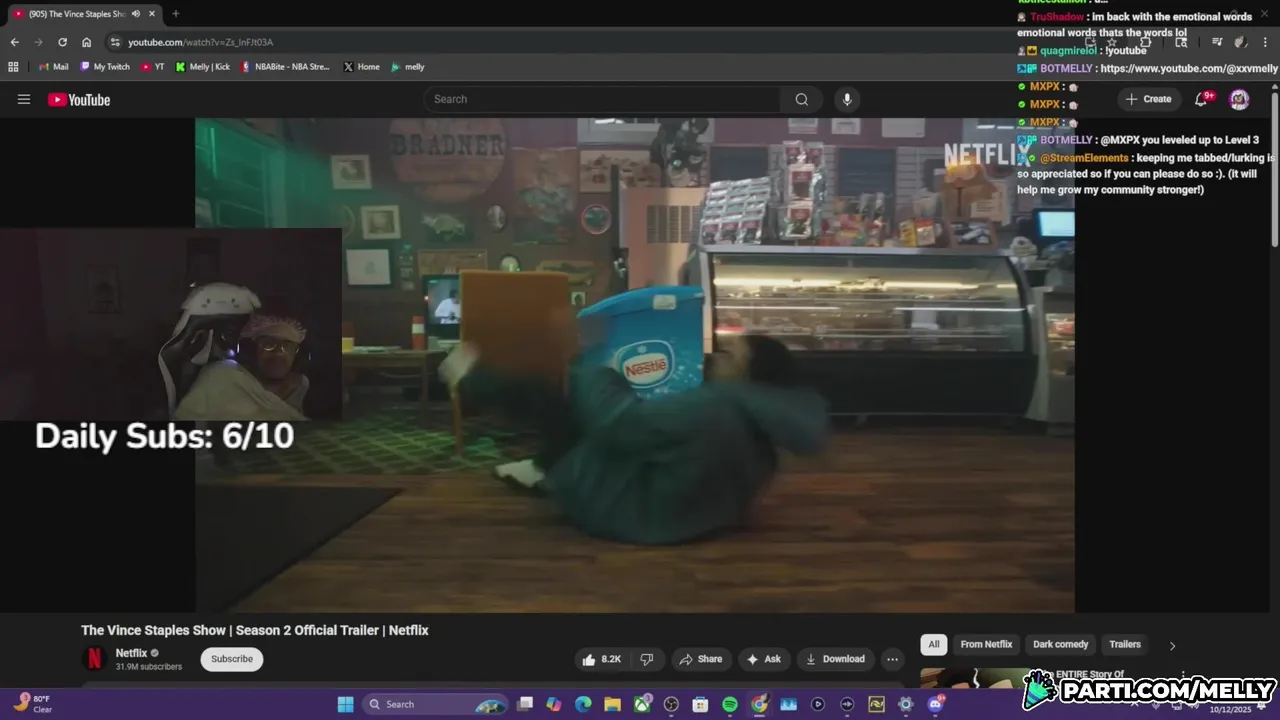The height and width of the screenshot is (720, 1280).
Task: Open Task View on the taskbar
Action: [525, 704]
